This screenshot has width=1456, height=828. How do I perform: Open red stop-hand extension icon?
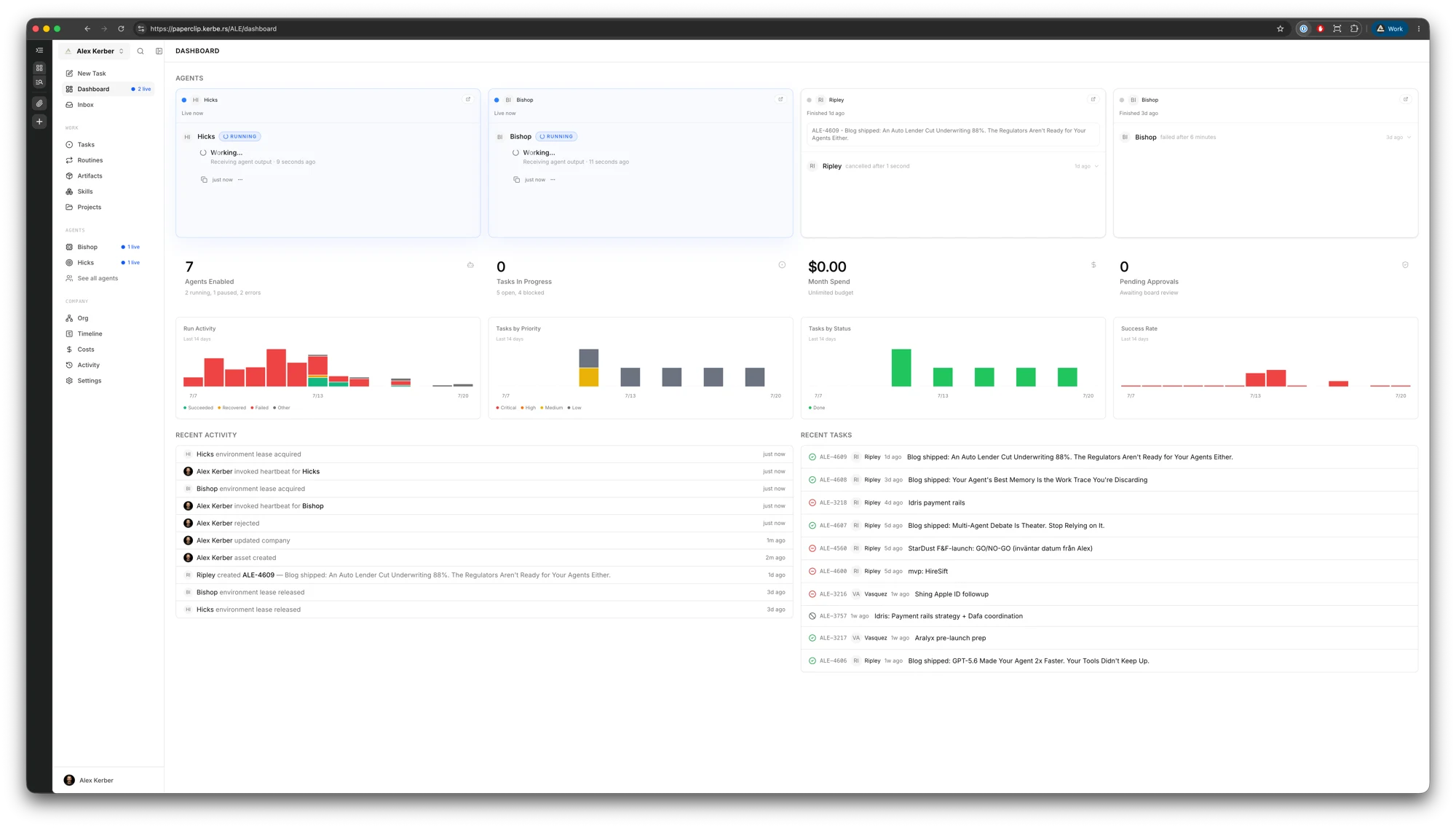tap(1320, 29)
